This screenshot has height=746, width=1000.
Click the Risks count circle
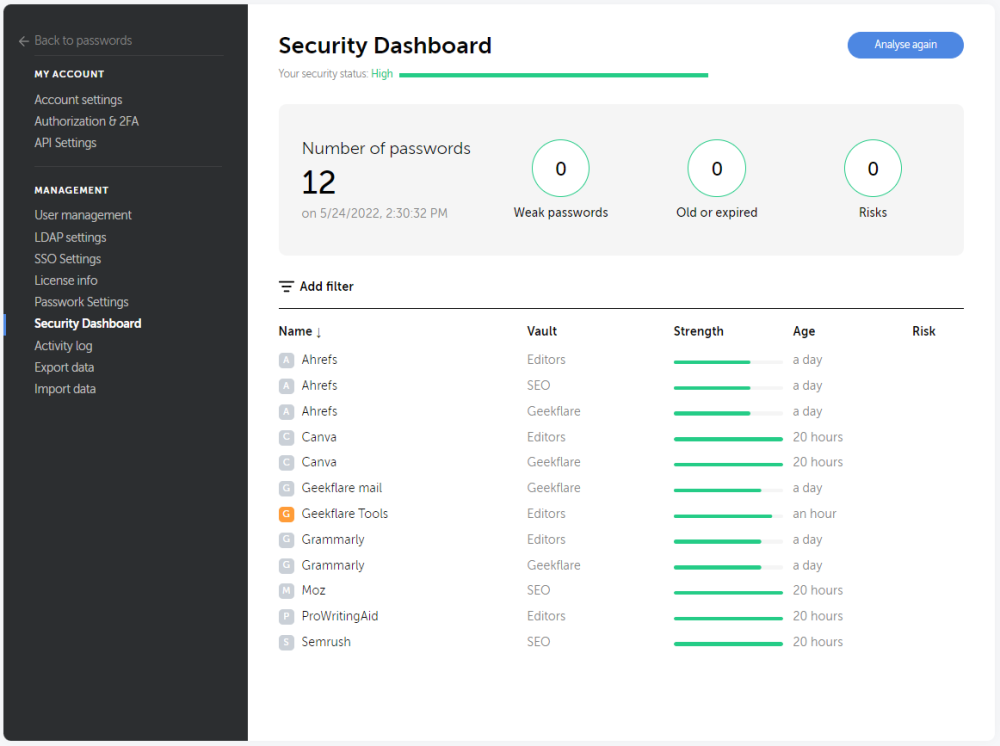872,169
